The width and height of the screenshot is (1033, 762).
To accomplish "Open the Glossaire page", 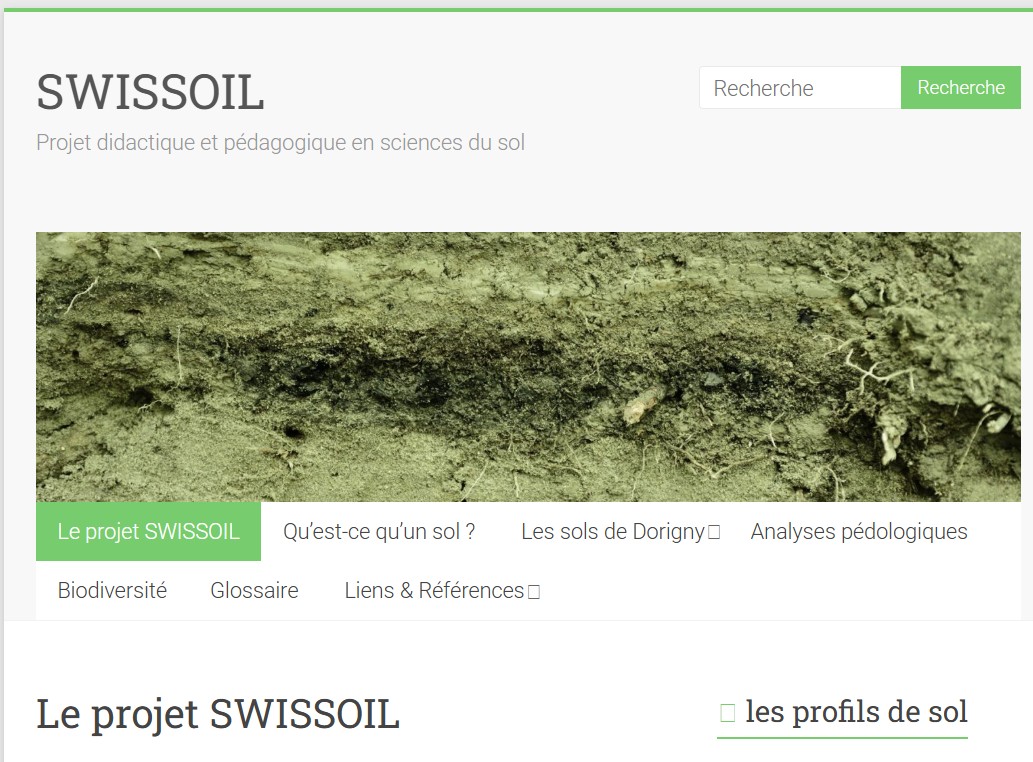I will pos(254,590).
